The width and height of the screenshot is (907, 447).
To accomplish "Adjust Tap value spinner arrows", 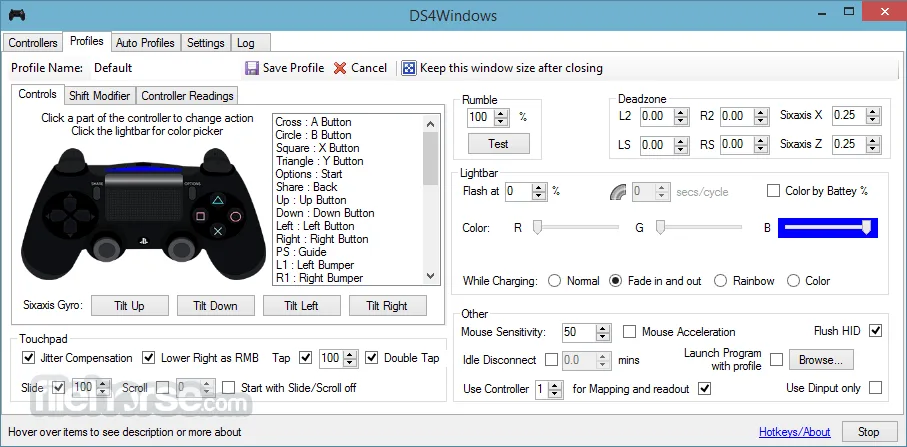I will (x=350, y=359).
